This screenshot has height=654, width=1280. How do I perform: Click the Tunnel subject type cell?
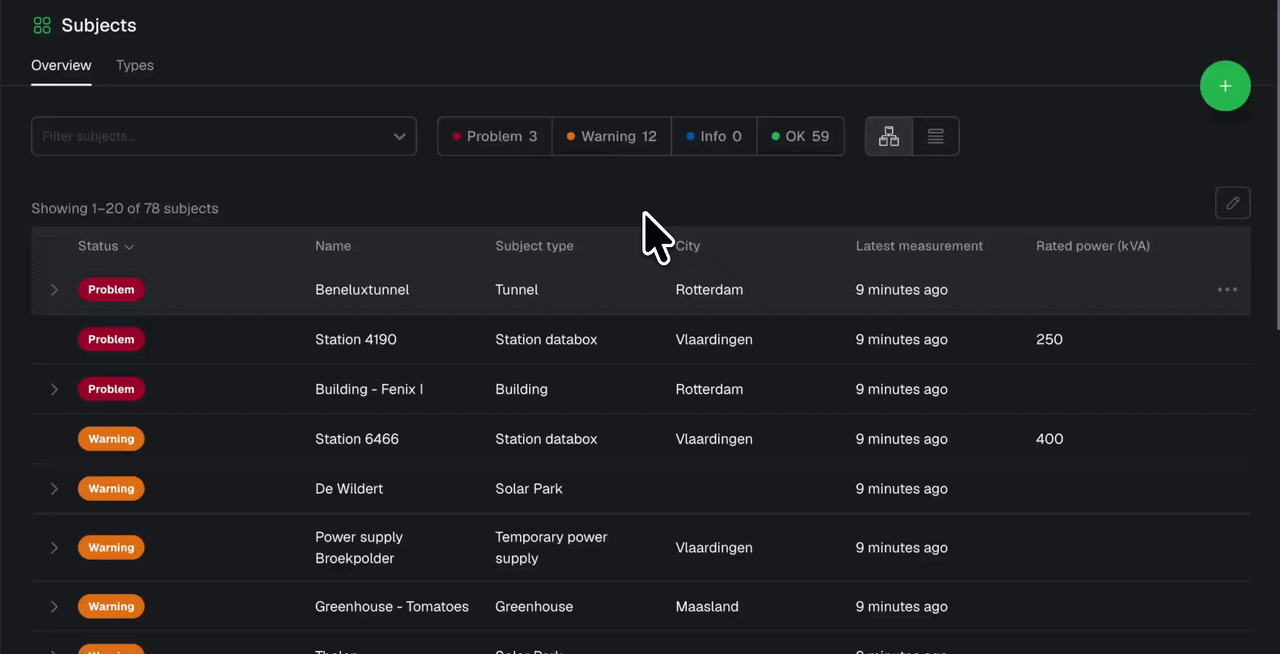tap(517, 290)
